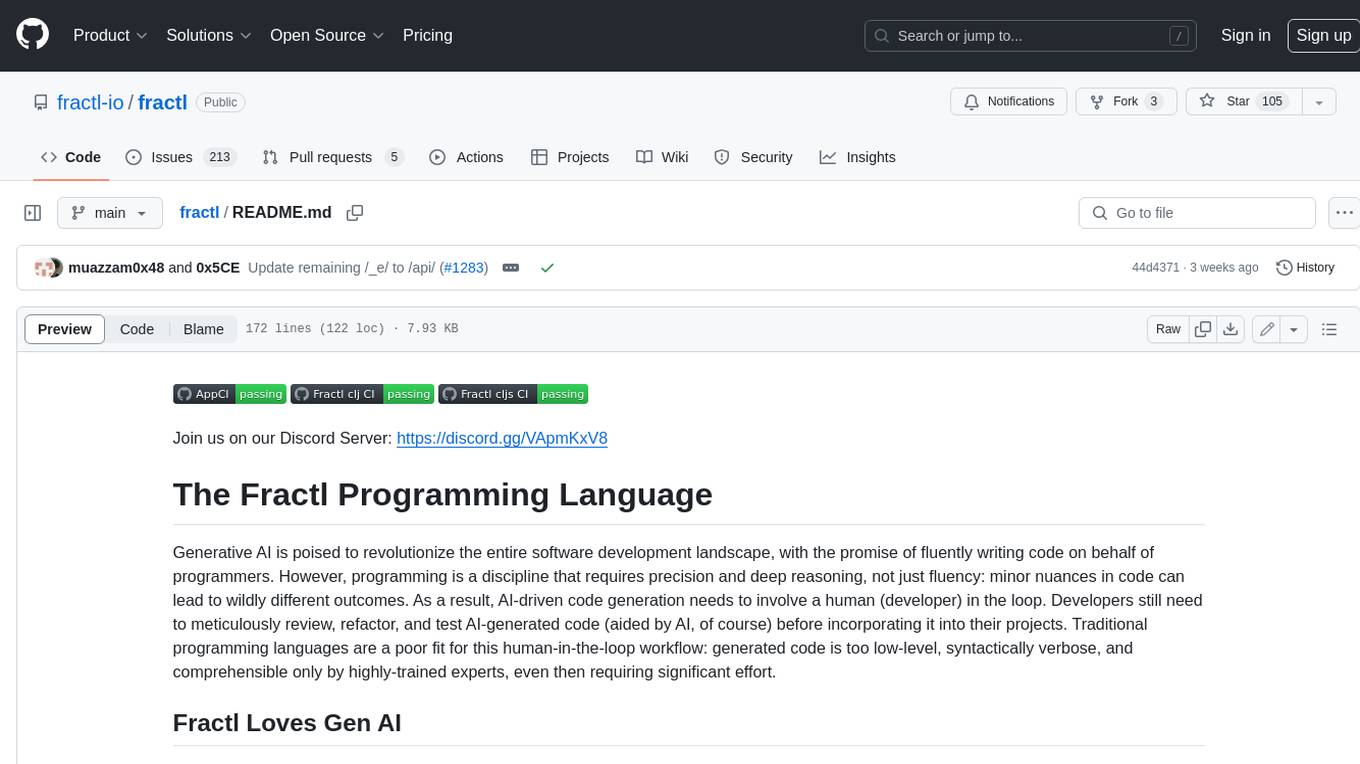Switch to the Issues tab
This screenshot has width=1360, height=764.
point(180,157)
